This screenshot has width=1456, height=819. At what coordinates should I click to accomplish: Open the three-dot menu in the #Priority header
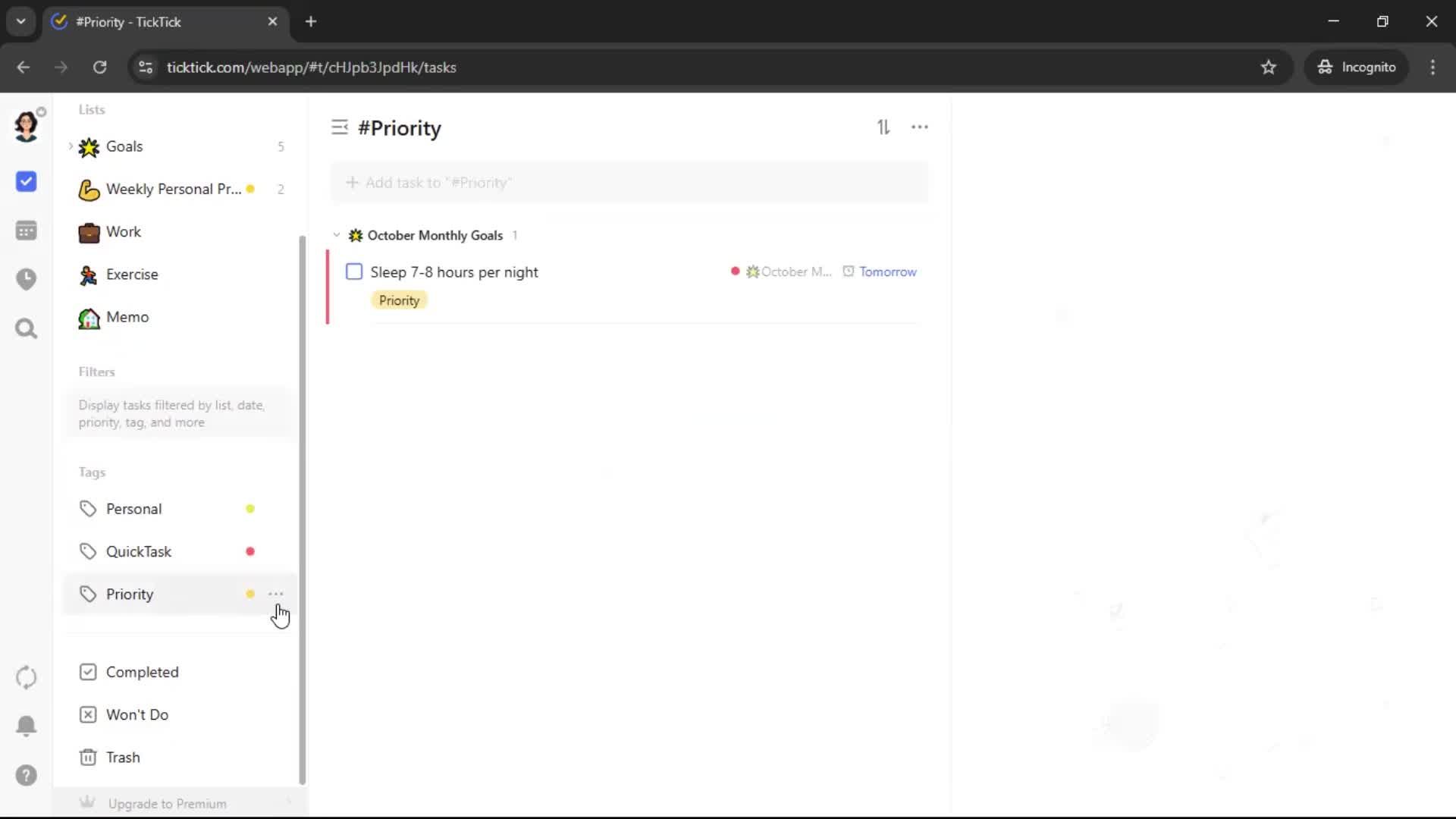919,127
